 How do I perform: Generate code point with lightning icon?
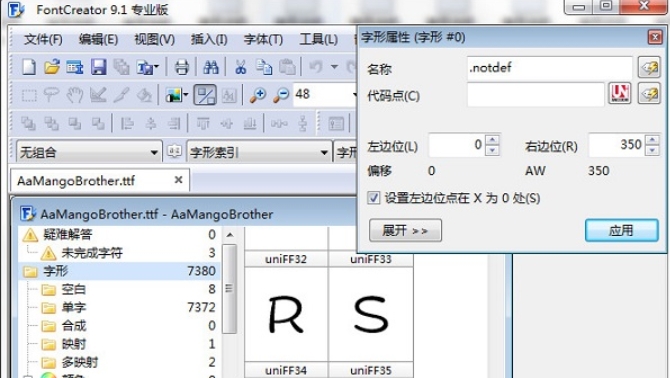click(x=649, y=94)
